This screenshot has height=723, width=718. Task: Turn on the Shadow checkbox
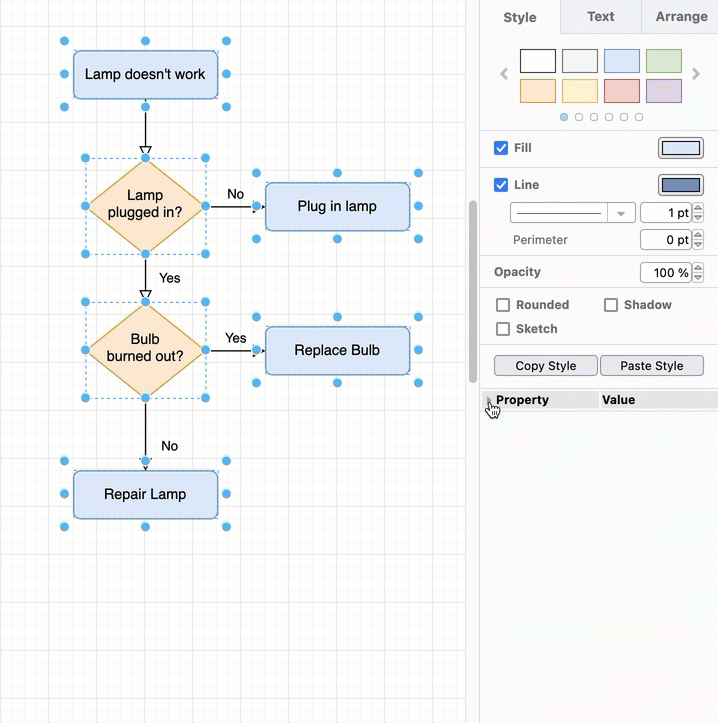tap(611, 305)
